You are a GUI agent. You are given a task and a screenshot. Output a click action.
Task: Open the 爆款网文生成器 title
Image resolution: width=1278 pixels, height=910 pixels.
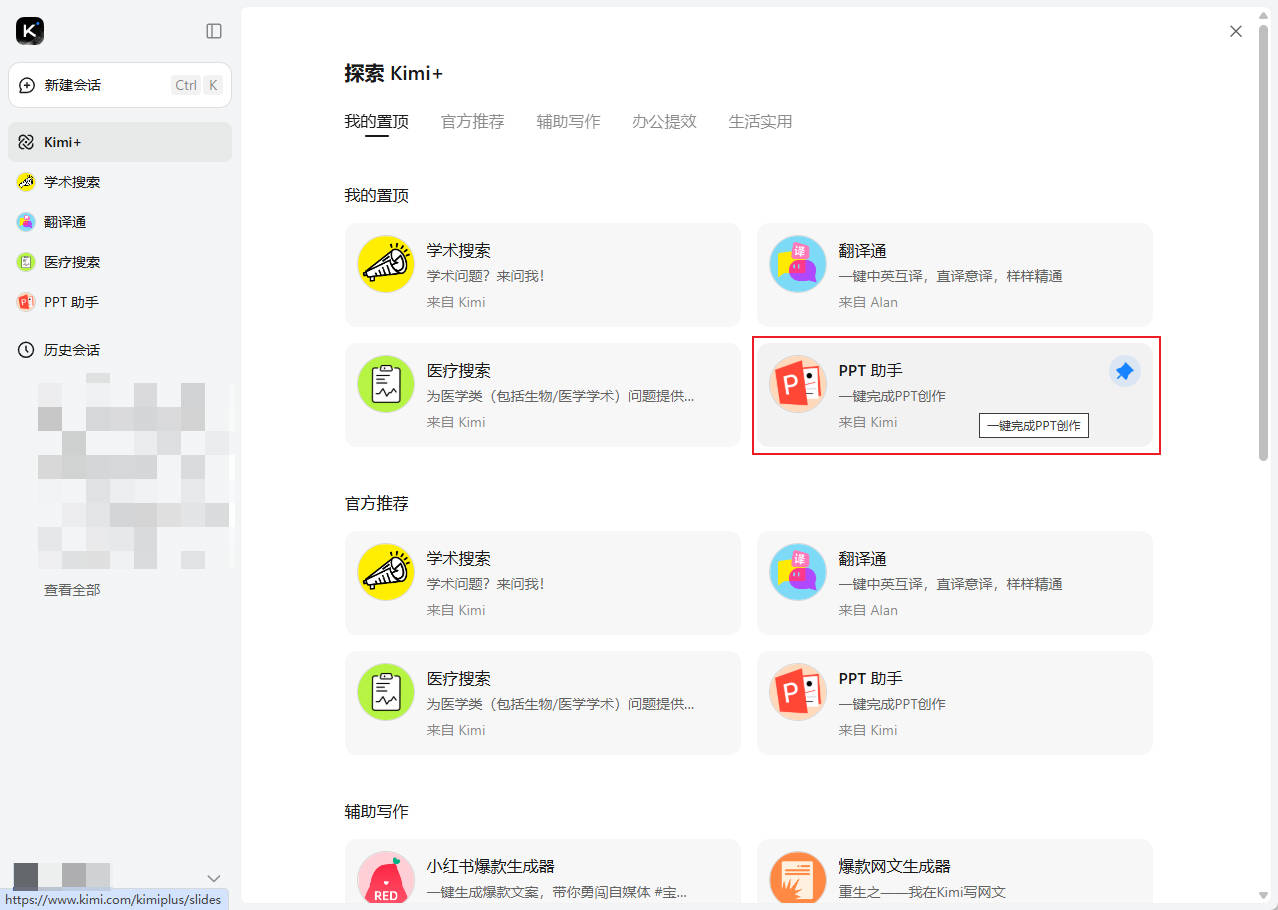pos(895,867)
